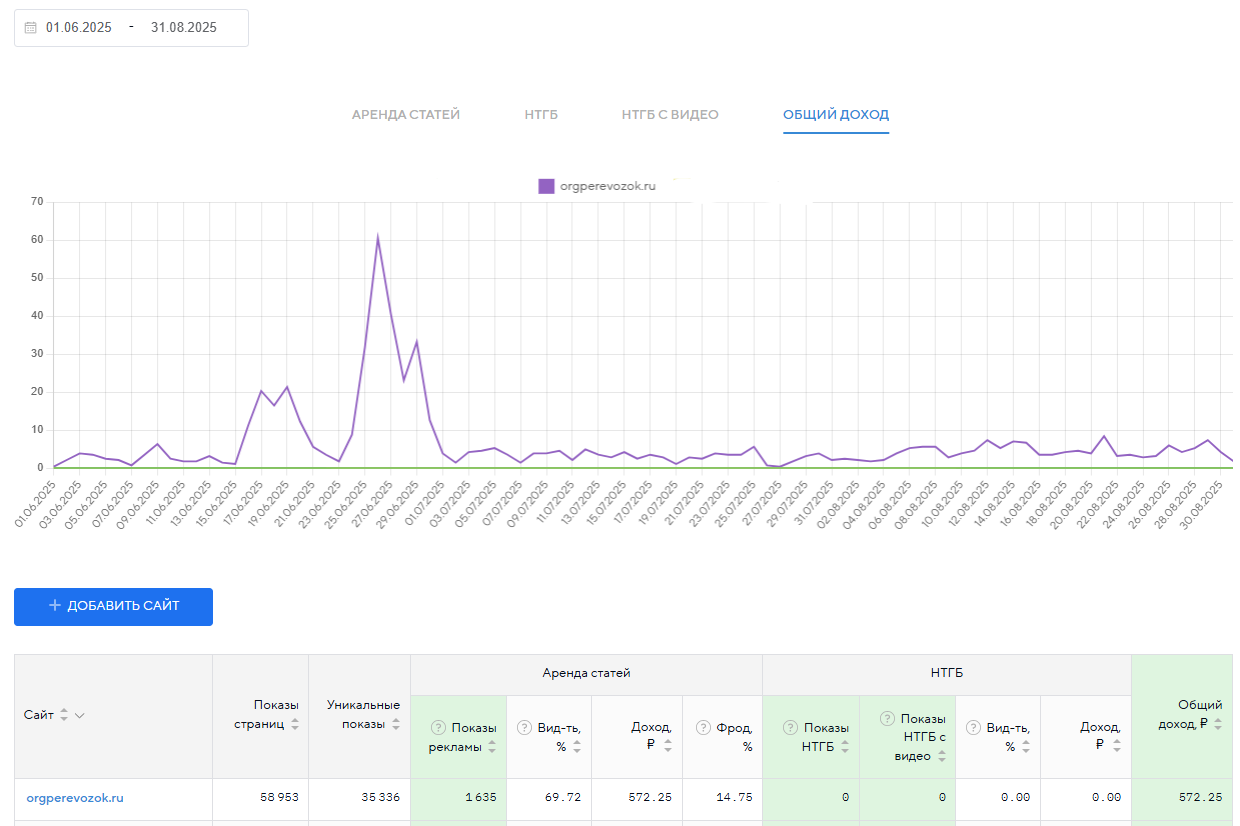
Task: Click Добавить сайт button
Action: [x=113, y=607]
